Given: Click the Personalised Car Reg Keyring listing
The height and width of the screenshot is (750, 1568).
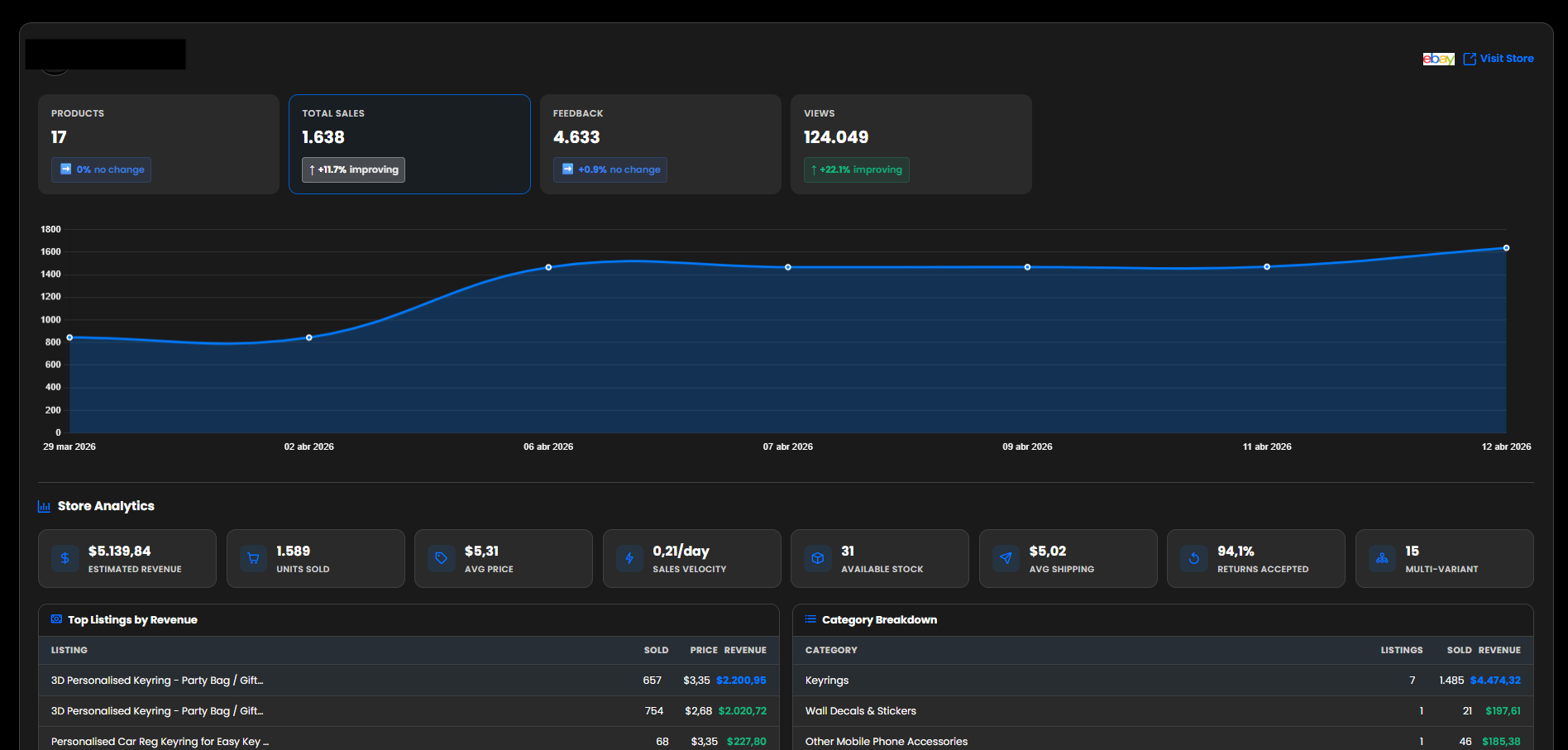Looking at the screenshot, I should [159, 741].
